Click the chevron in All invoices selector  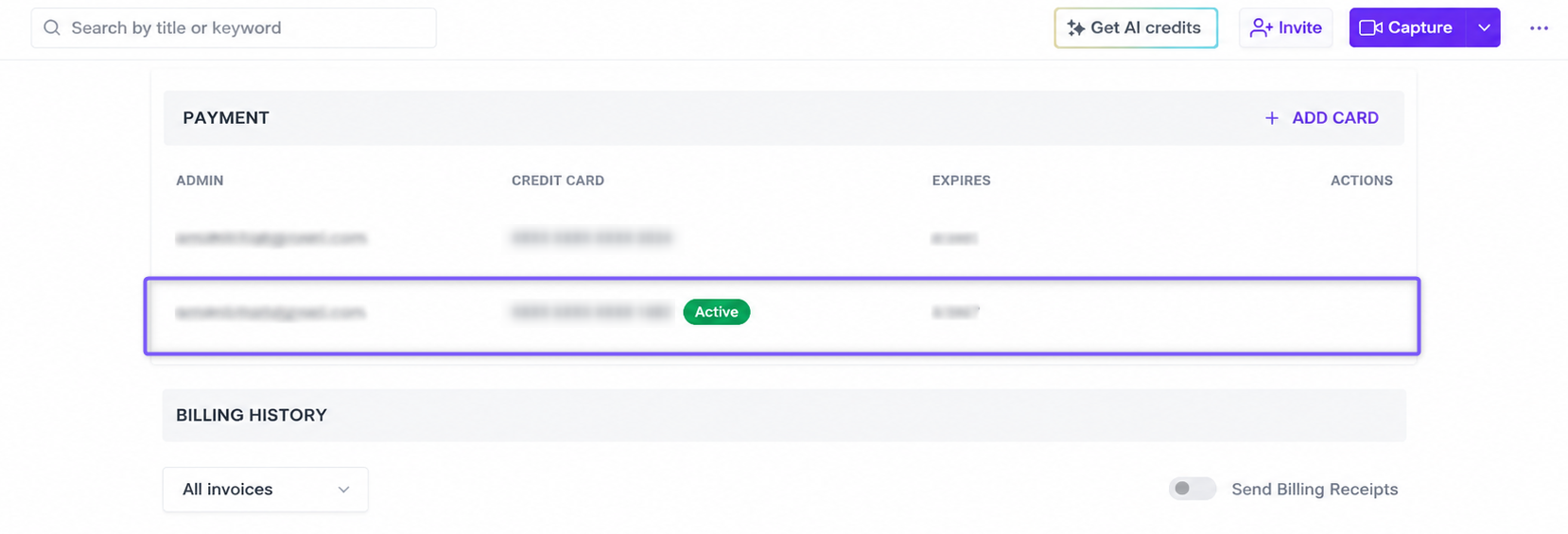(x=344, y=490)
